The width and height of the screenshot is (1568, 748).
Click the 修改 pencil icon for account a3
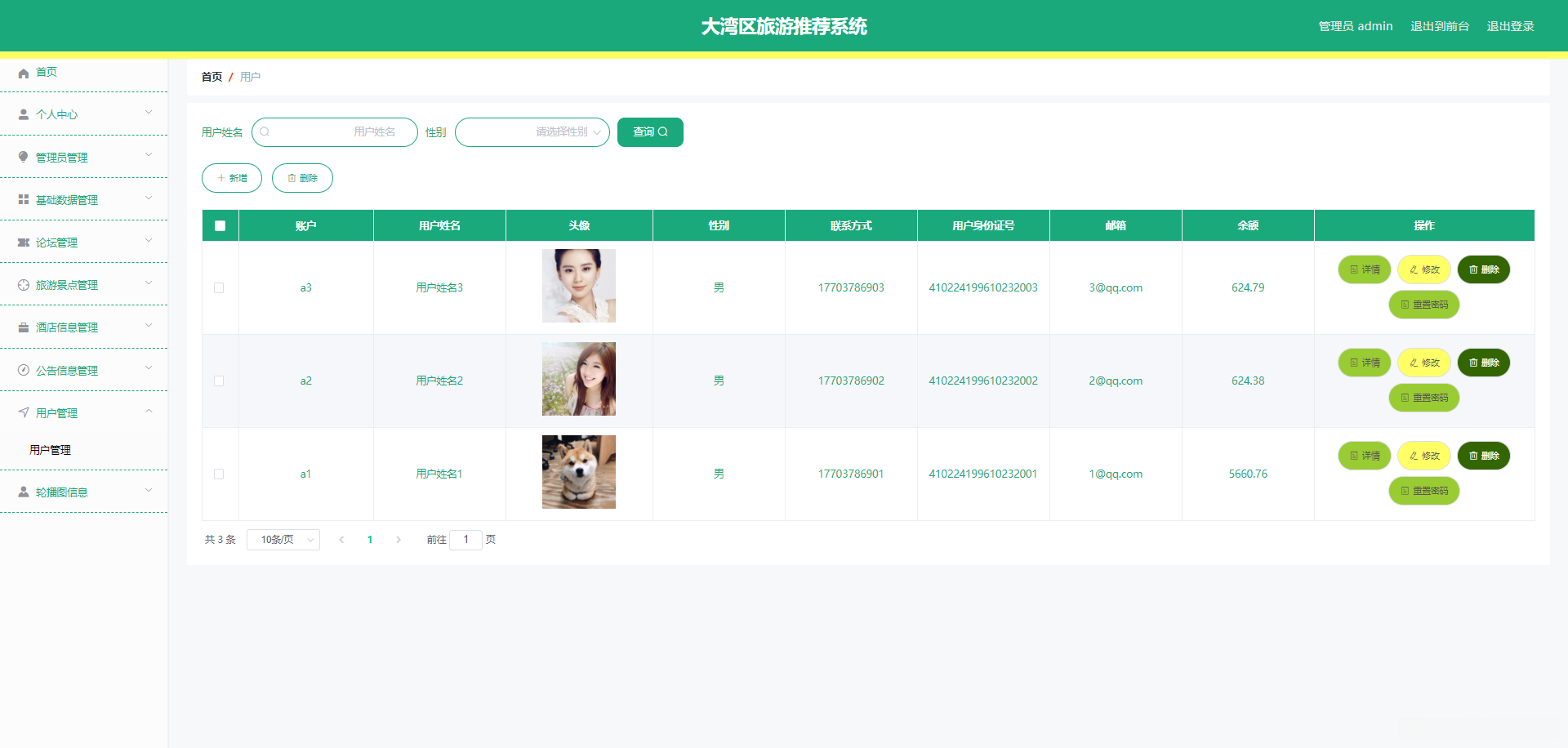(x=1414, y=269)
